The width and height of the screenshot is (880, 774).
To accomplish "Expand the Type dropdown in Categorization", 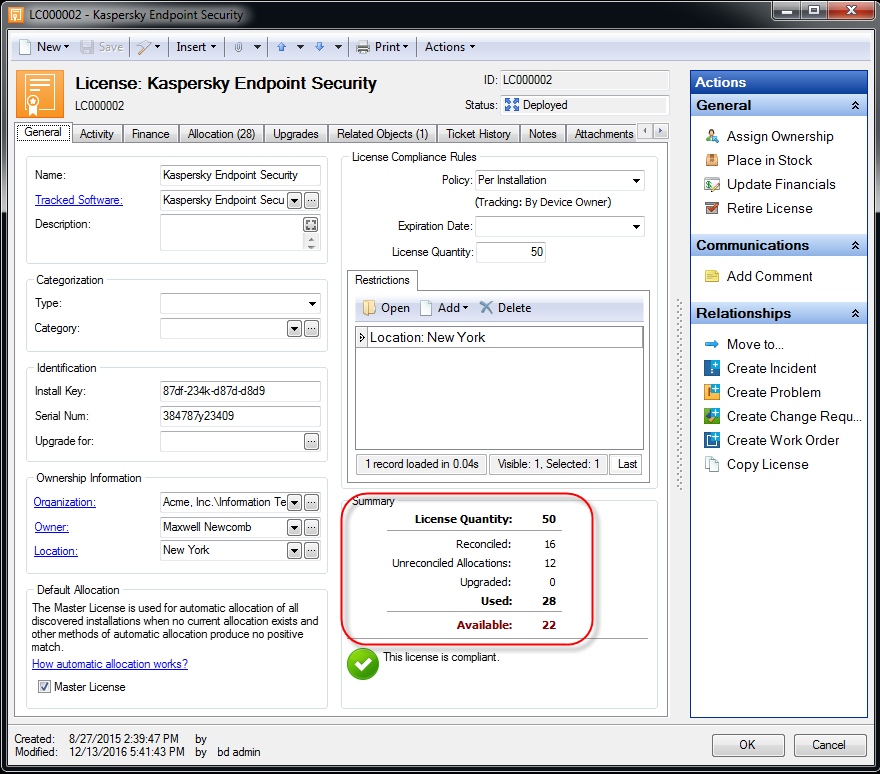I will coord(312,304).
